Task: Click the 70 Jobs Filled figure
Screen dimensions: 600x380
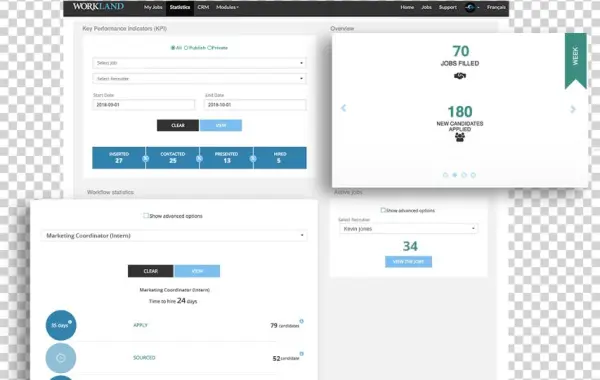Action: point(460,51)
